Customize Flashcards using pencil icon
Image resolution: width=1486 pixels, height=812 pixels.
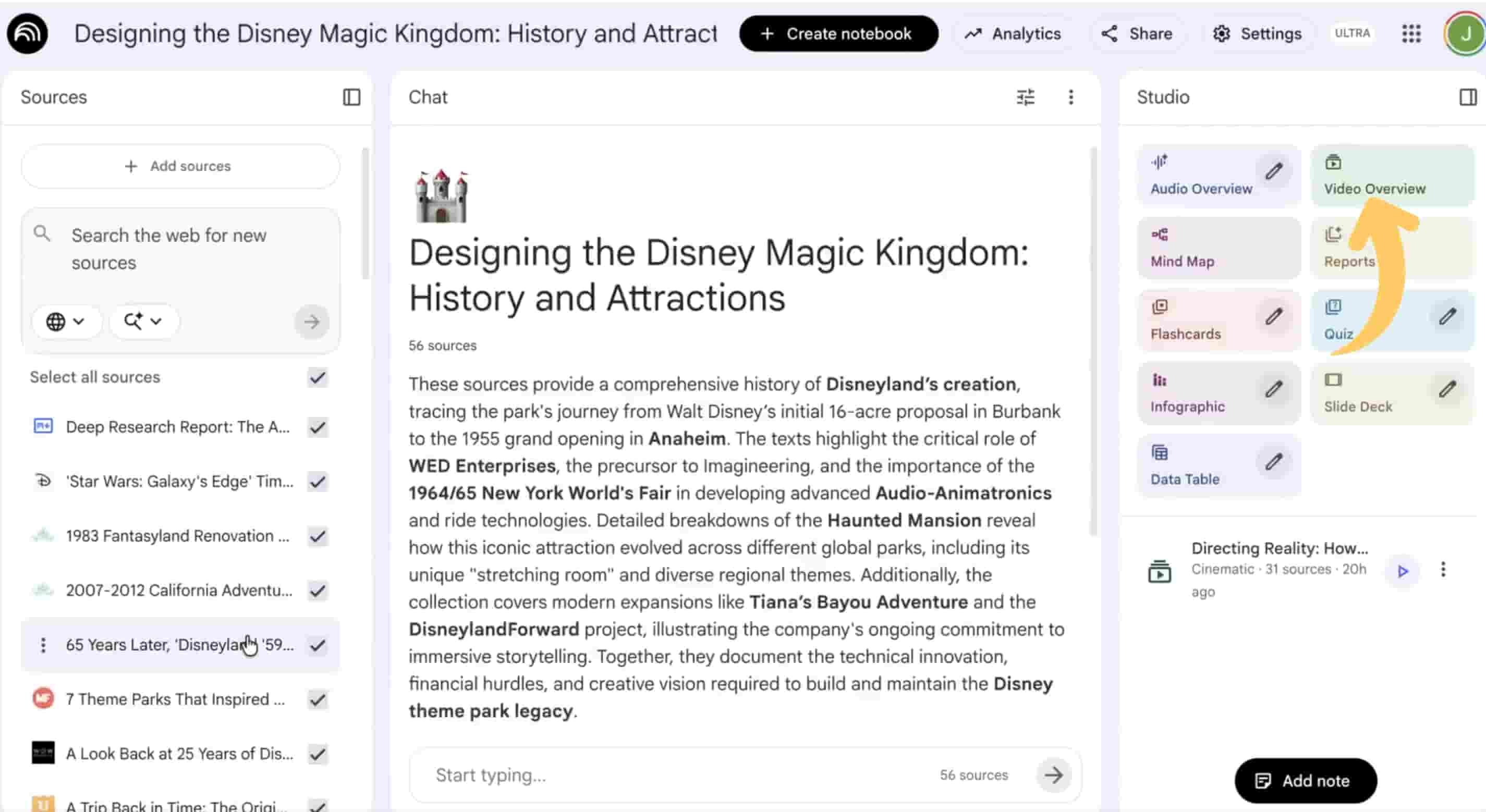click(x=1274, y=316)
